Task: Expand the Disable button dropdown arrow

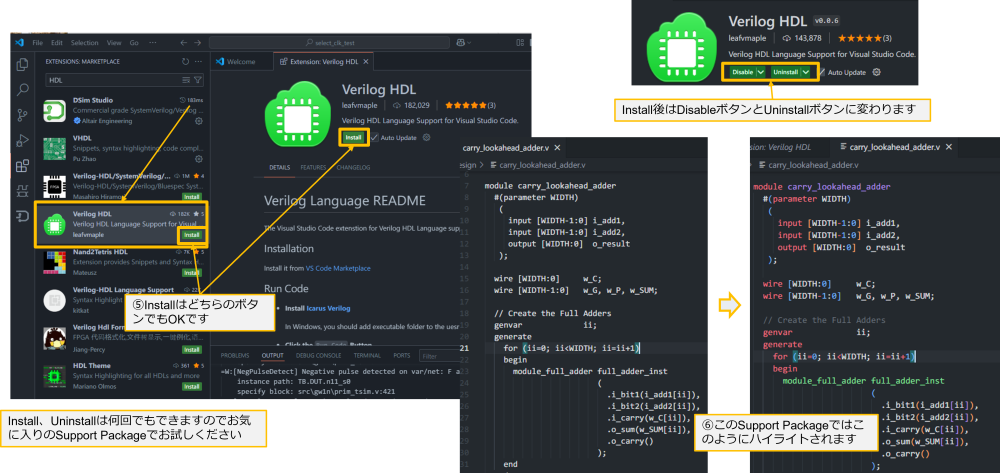Action: (761, 72)
